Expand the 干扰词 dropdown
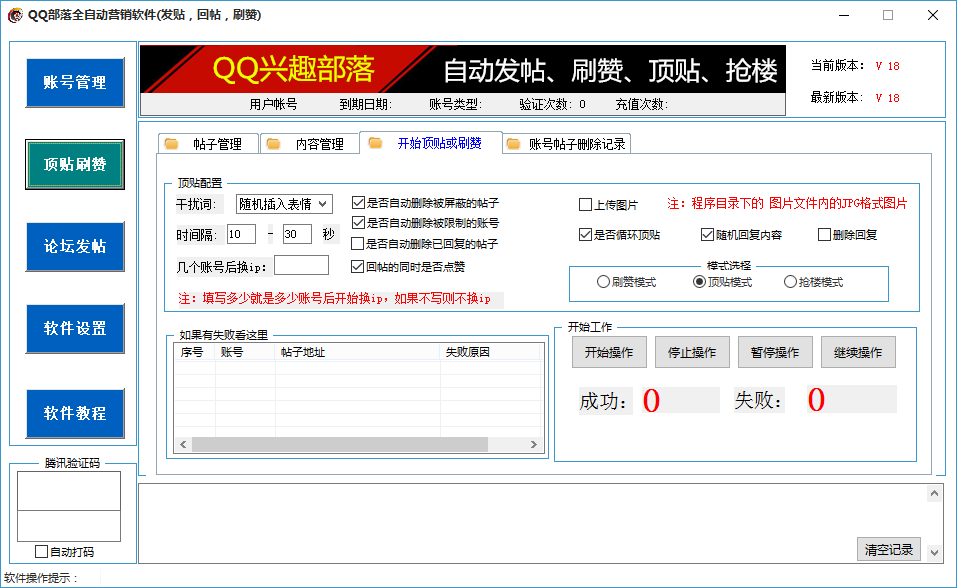957x588 pixels. click(284, 204)
